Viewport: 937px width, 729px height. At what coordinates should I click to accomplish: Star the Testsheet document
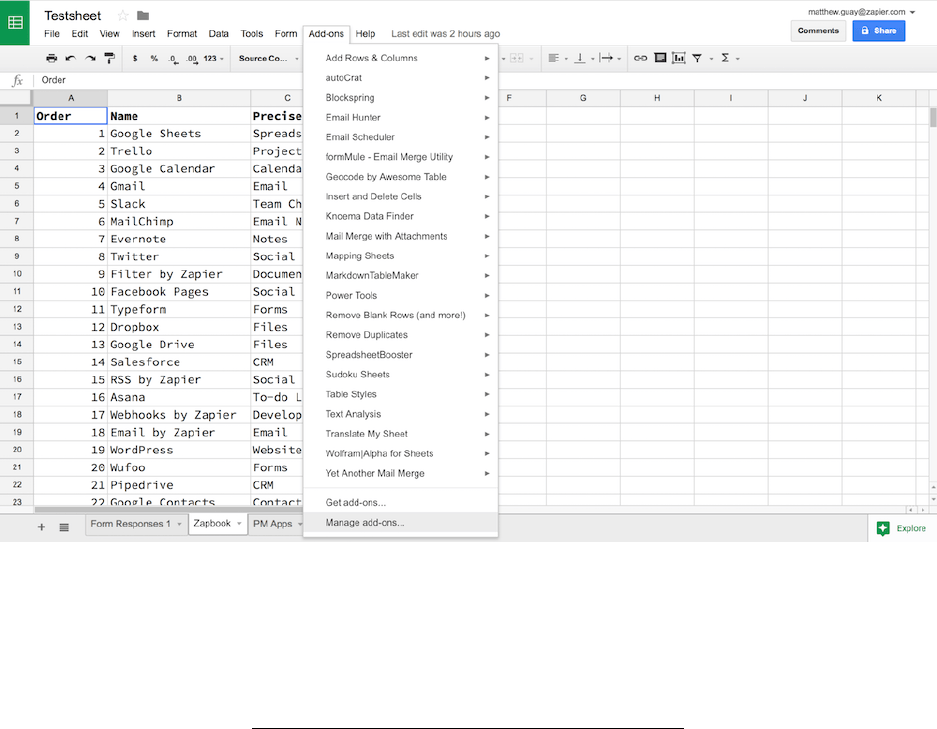click(123, 16)
